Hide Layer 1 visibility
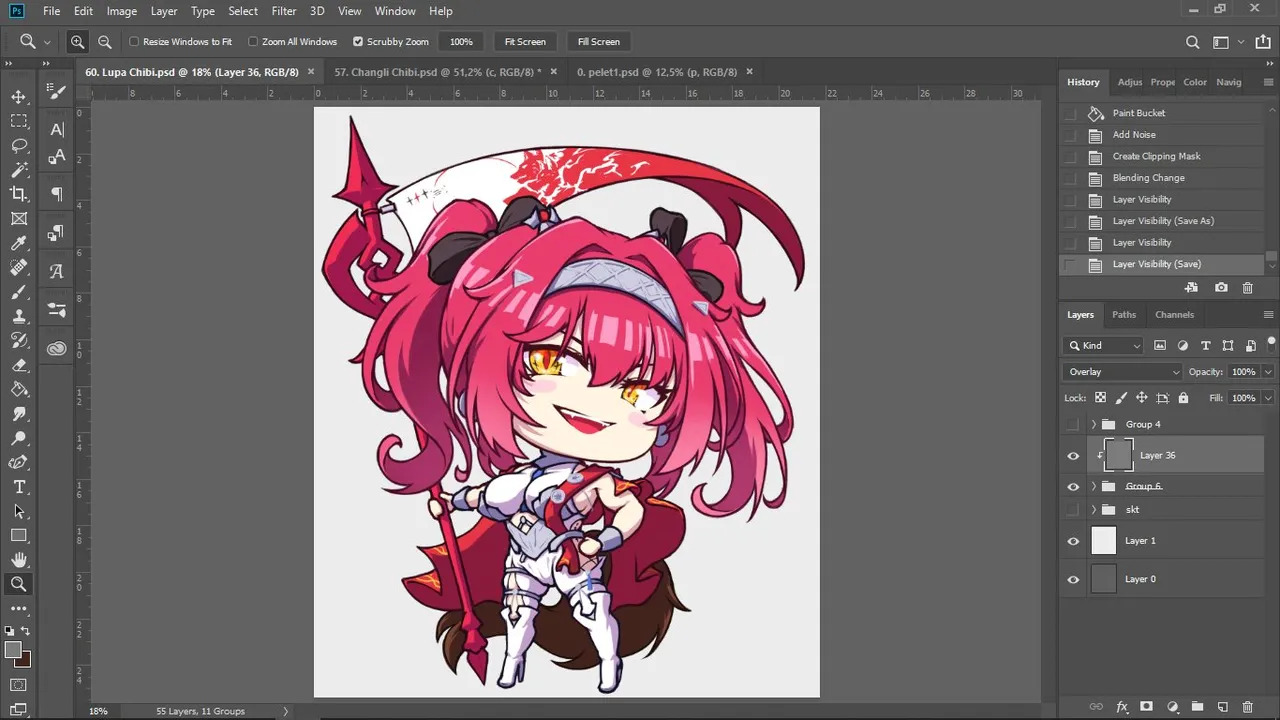This screenshot has width=1280, height=720. point(1073,541)
